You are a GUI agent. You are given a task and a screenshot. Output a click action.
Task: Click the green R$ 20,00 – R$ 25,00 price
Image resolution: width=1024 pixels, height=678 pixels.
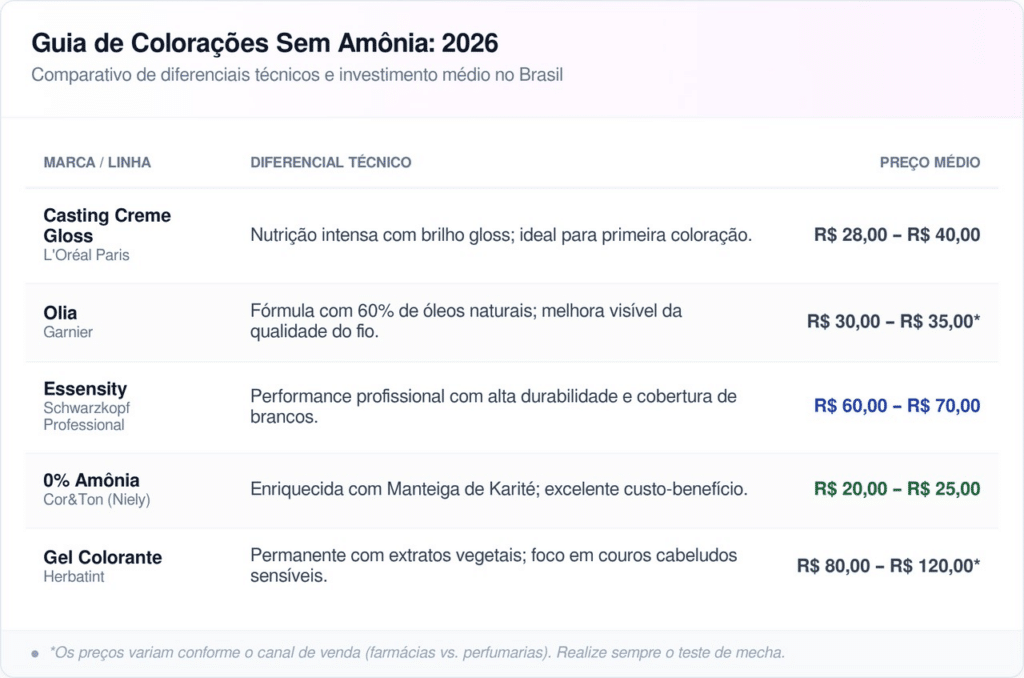(897, 489)
